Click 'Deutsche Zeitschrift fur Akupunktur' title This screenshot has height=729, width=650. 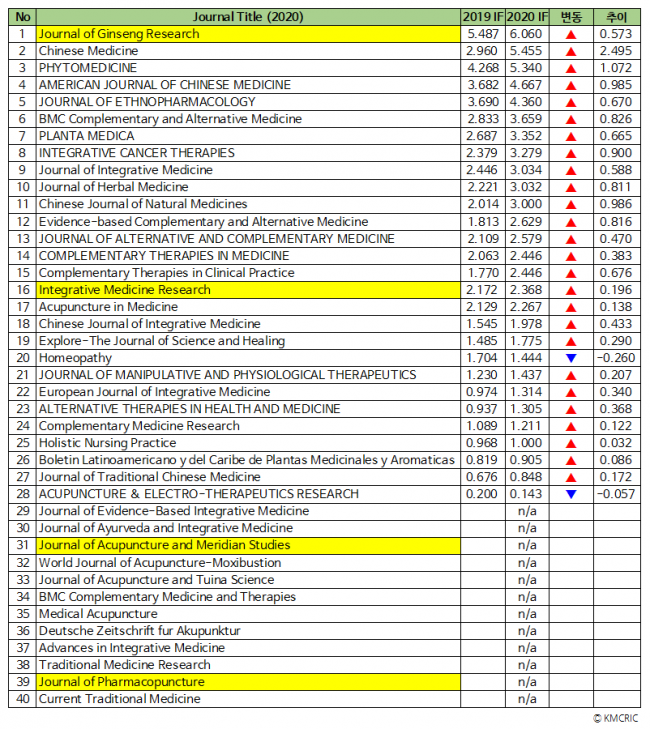[139, 631]
